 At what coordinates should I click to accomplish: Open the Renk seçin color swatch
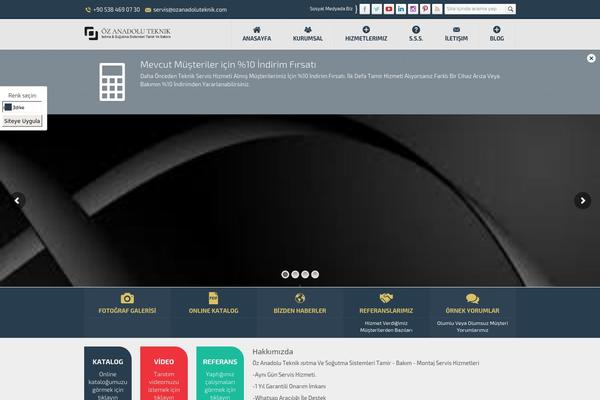[x=22, y=107]
